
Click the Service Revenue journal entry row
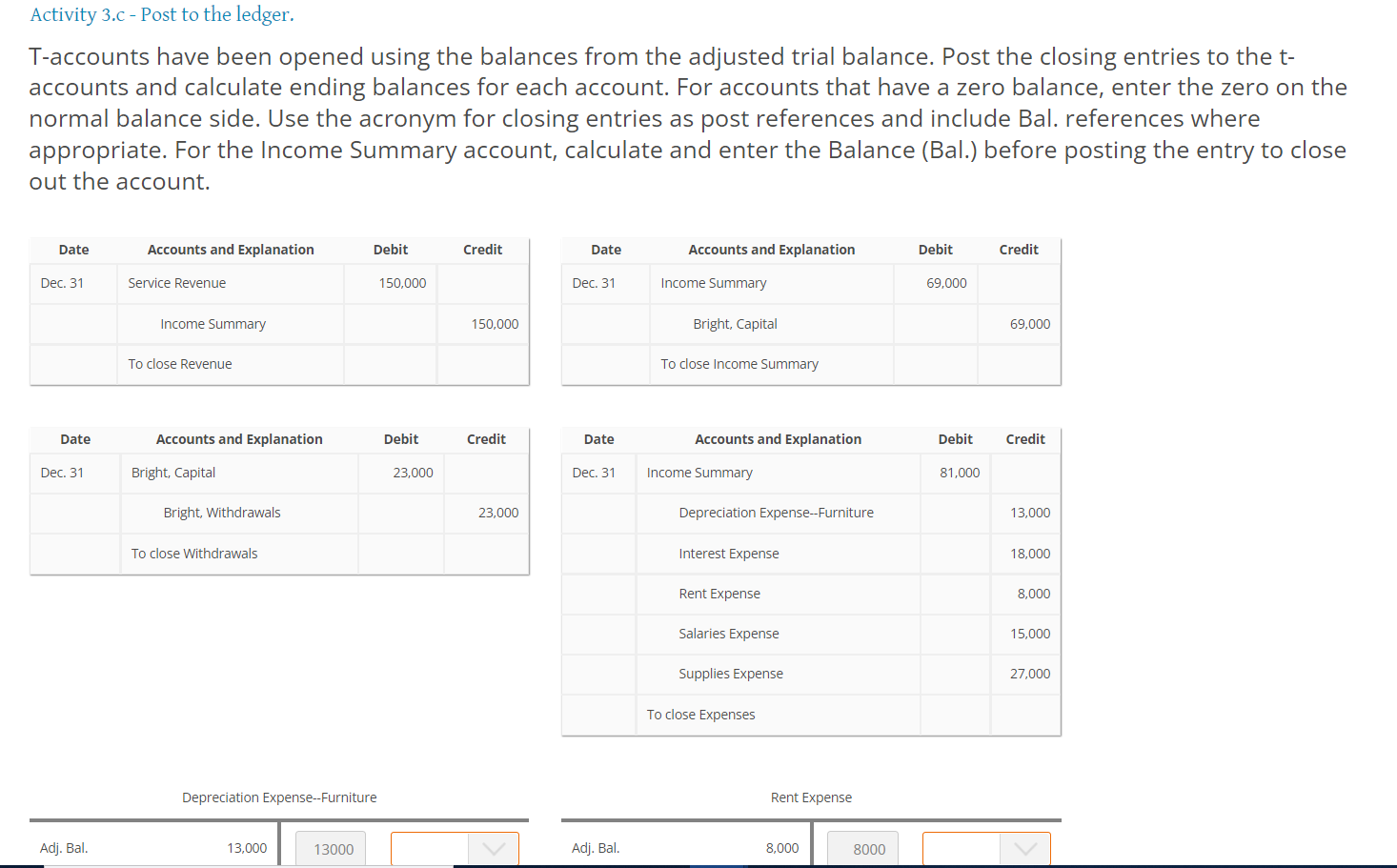(x=177, y=283)
